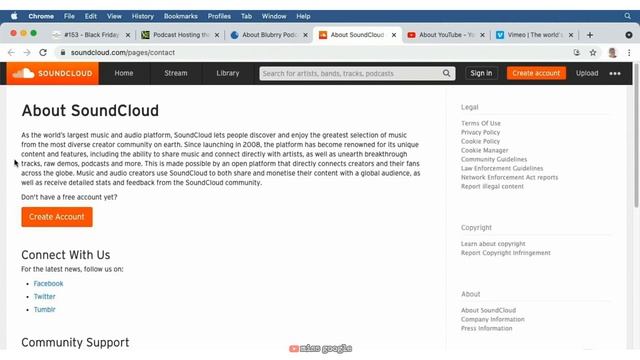Open Terms Of Use
Image resolution: width=640 pixels, height=360 pixels.
pyautogui.click(x=481, y=123)
